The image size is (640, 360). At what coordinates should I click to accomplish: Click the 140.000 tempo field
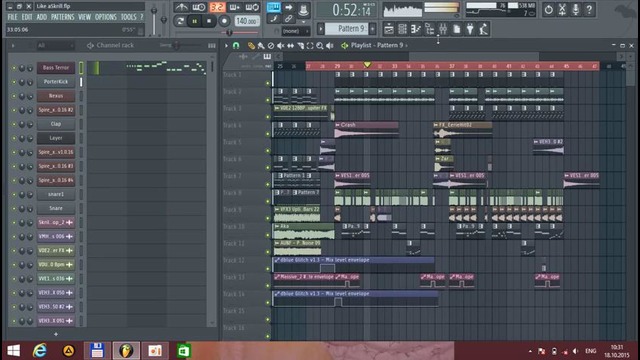pyautogui.click(x=247, y=21)
